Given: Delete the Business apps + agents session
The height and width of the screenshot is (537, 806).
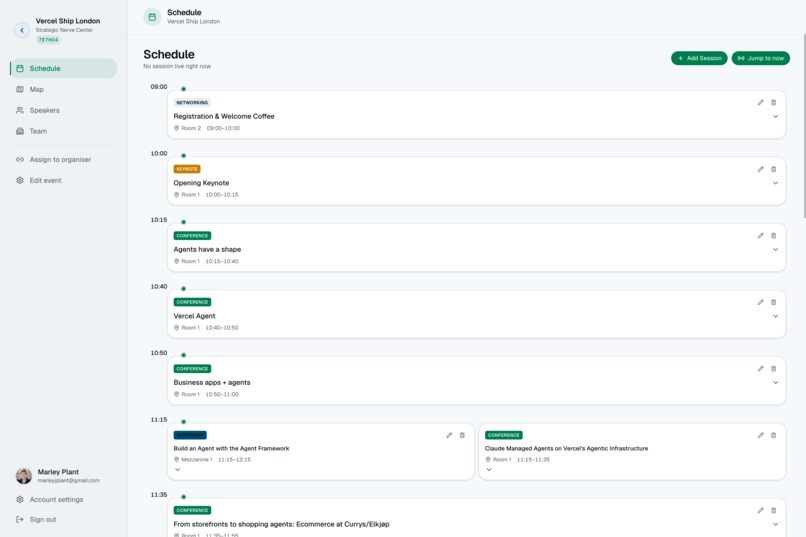Looking at the screenshot, I should [774, 369].
